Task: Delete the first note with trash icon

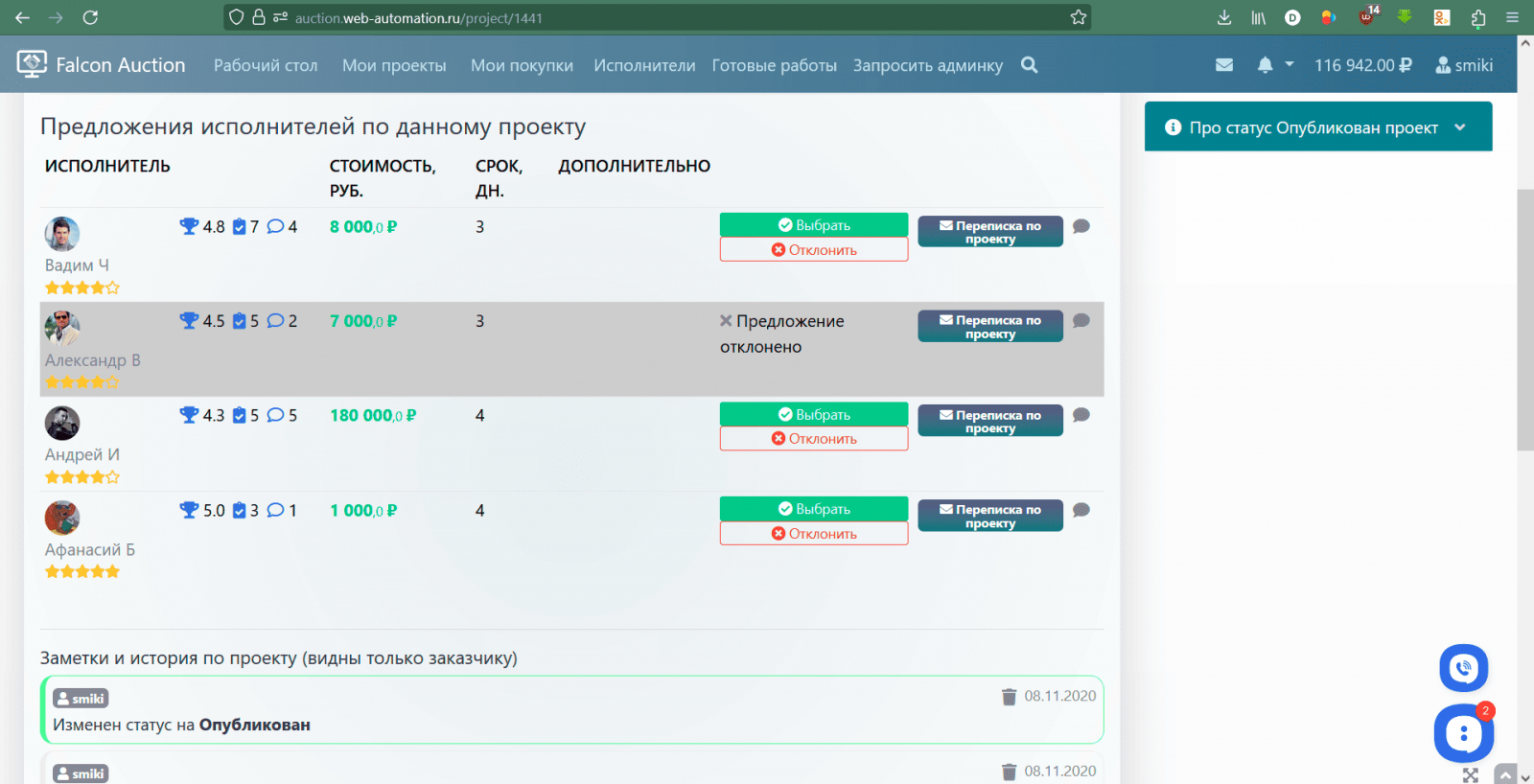Action: 1009,697
